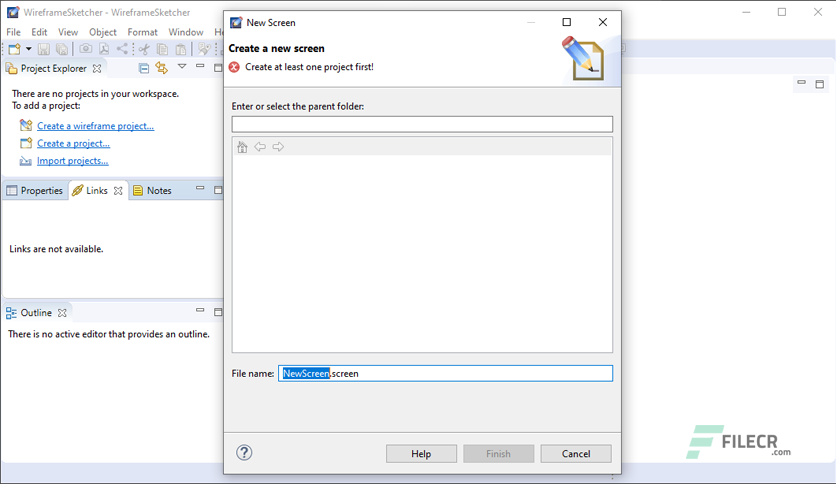This screenshot has height=484, width=836.
Task: Click the Share toolbar icon
Action: click(122, 49)
